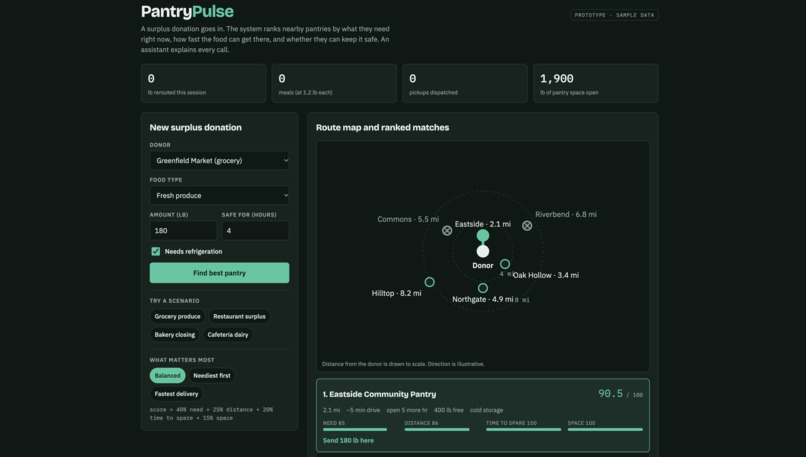The image size is (806, 457).
Task: Click the Hilltop · 8.2 mi map label
Action: [x=396, y=293]
